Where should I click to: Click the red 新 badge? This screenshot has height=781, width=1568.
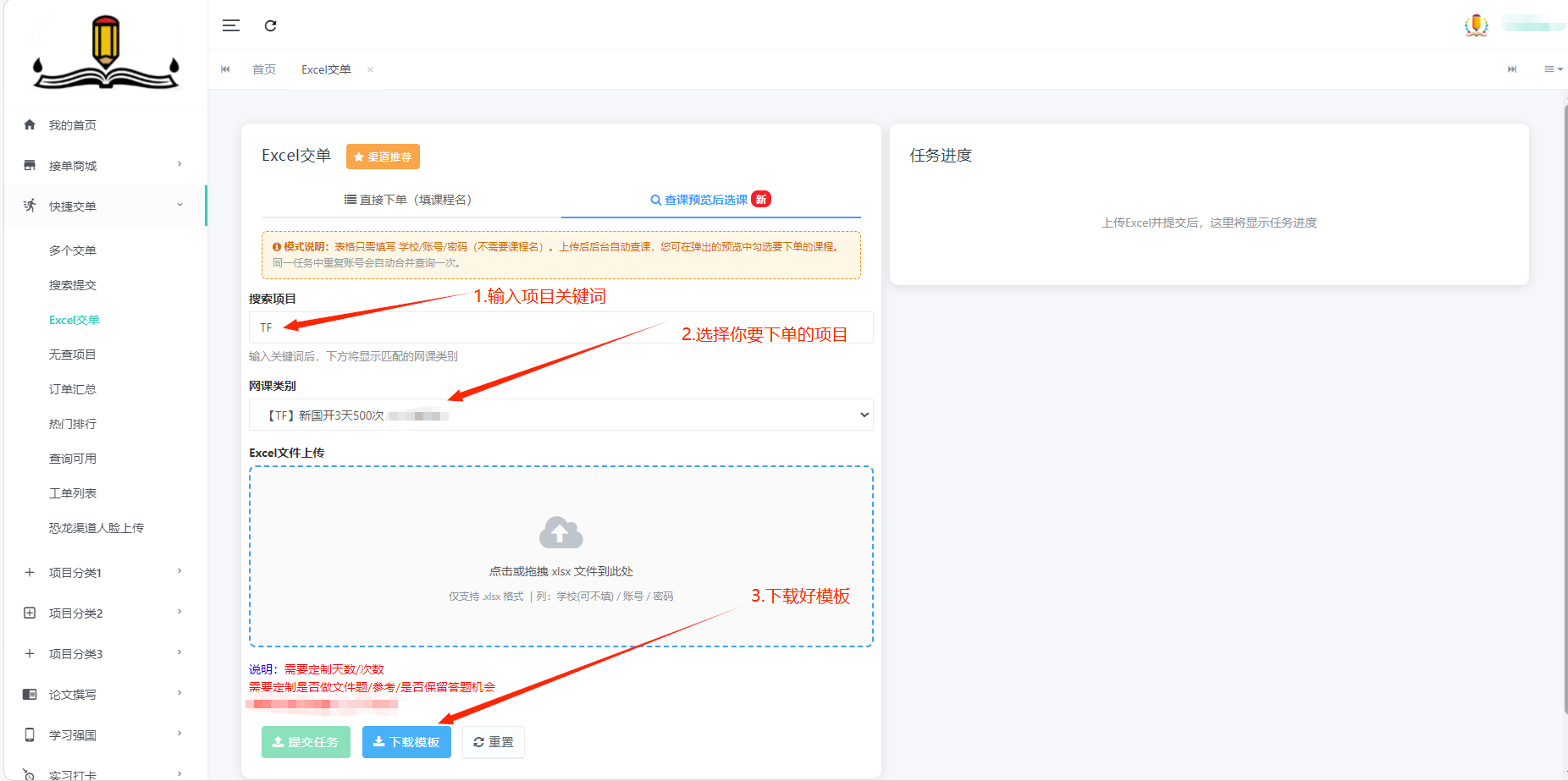tap(761, 199)
